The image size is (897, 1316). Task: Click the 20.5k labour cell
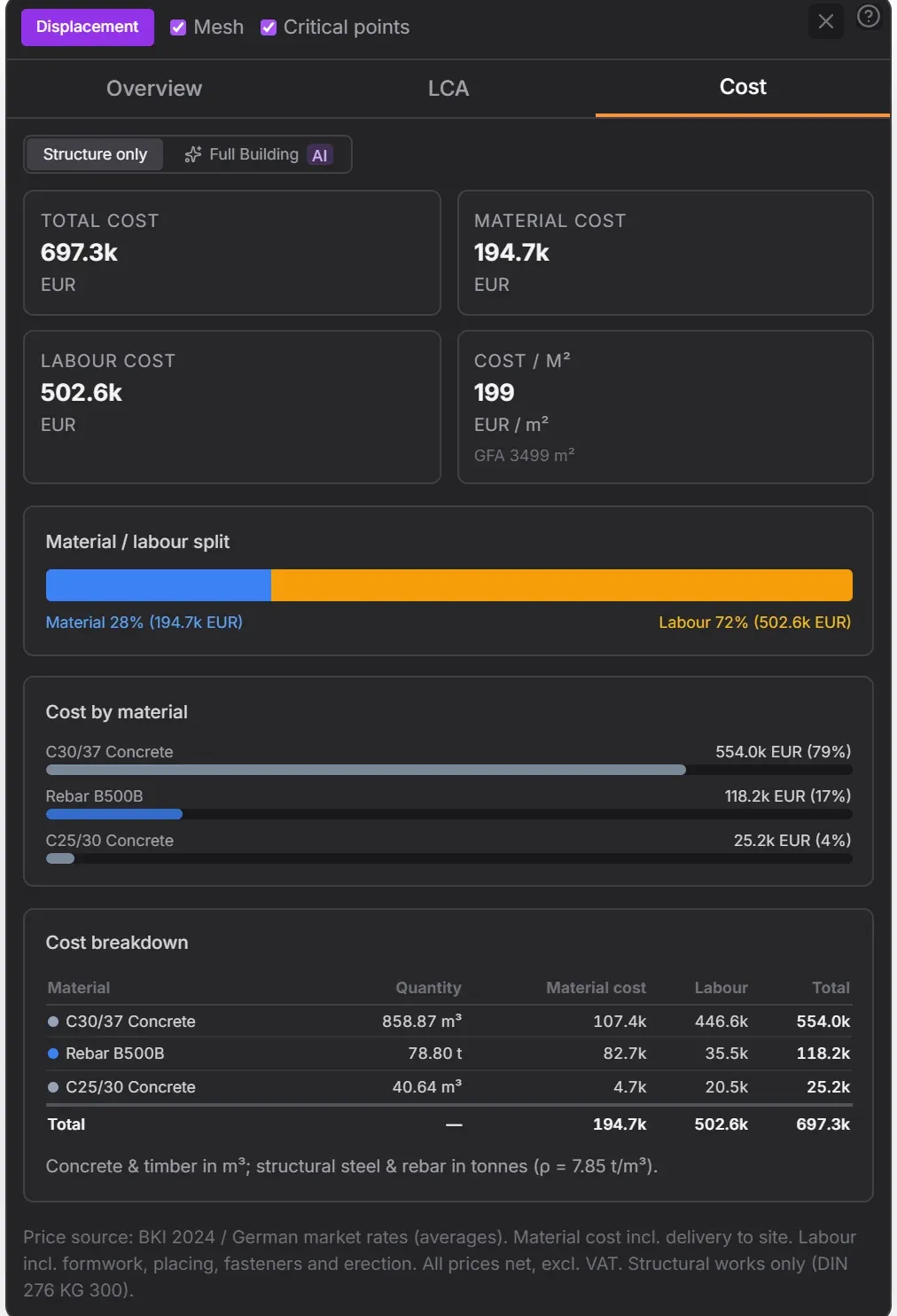coord(727,1087)
